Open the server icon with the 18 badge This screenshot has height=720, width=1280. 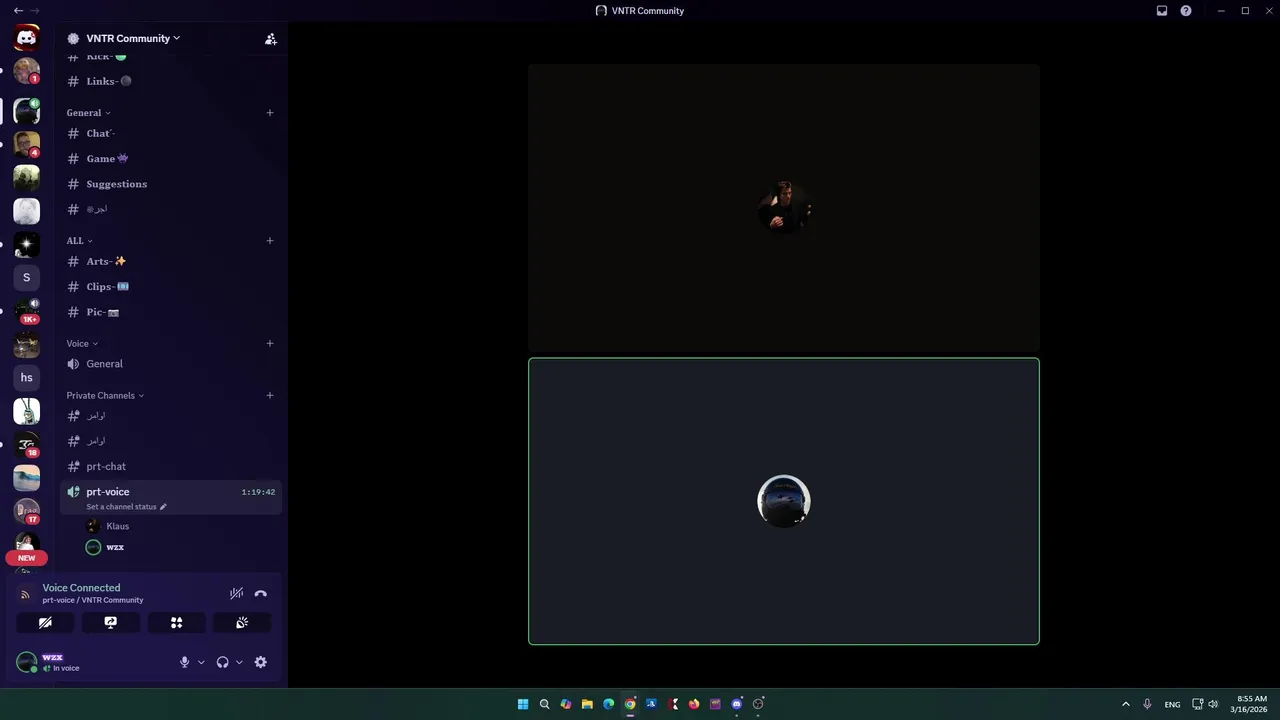coord(27,444)
